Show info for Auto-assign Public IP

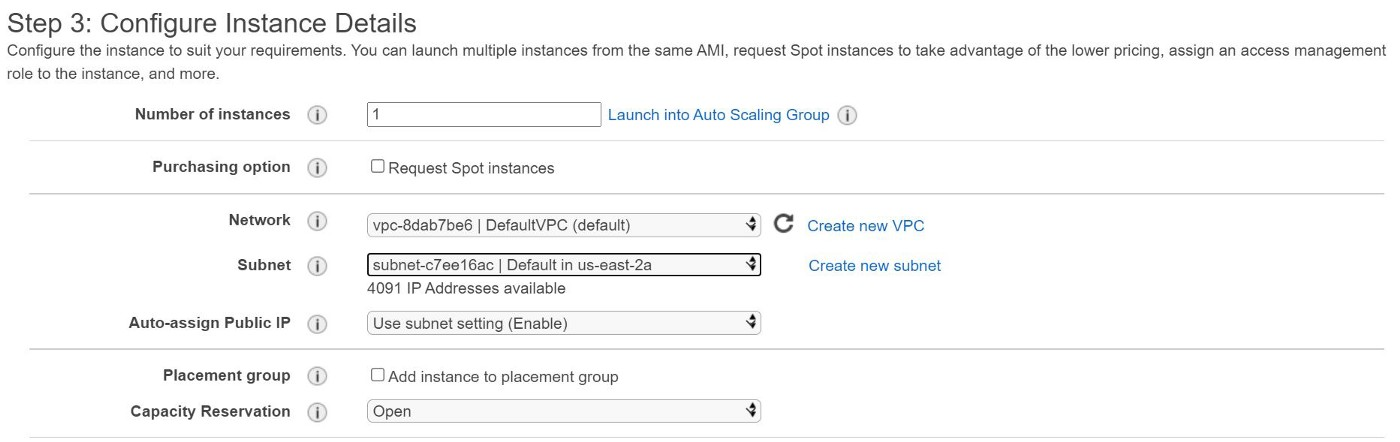pos(317,324)
